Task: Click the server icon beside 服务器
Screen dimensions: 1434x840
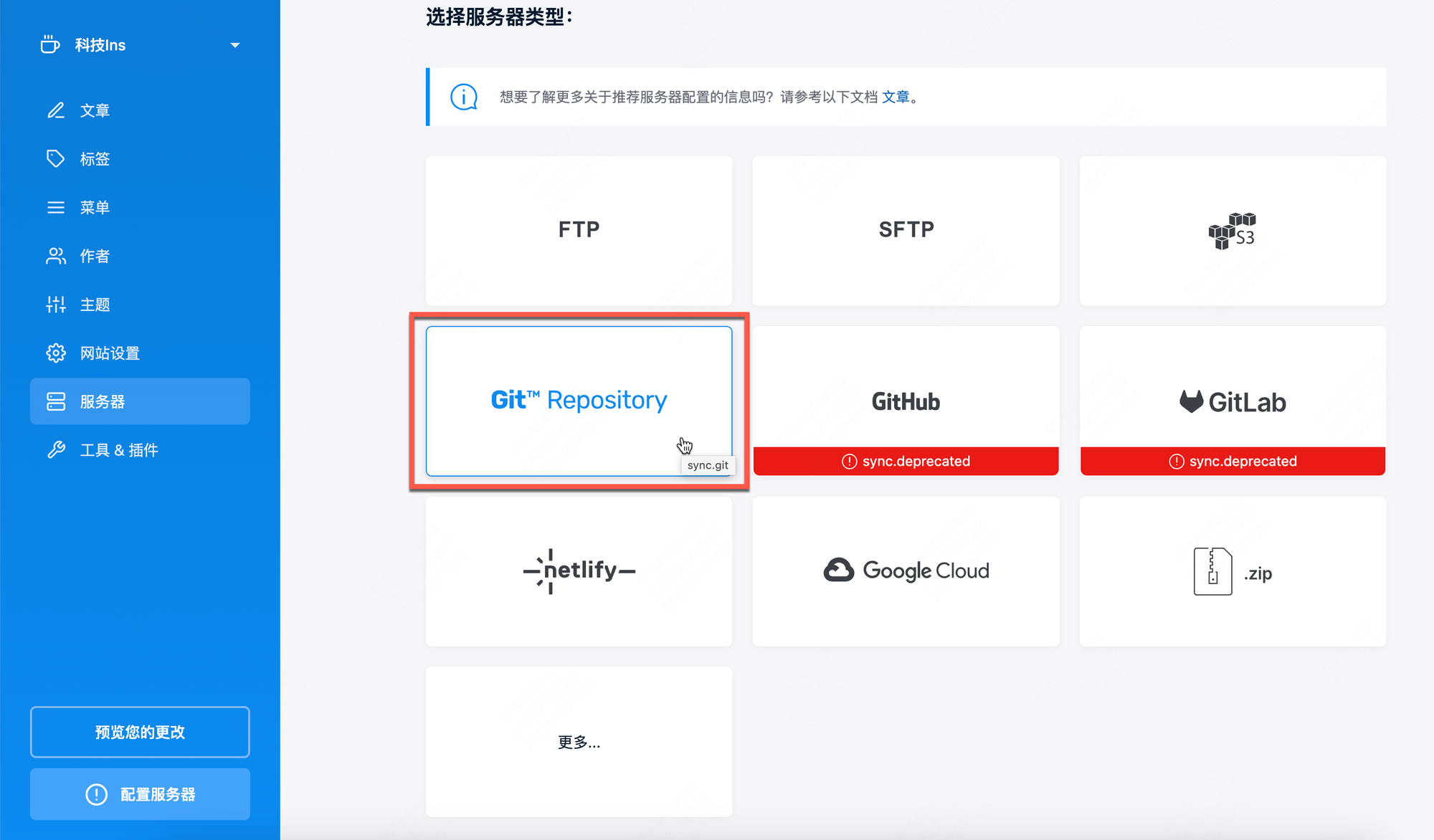Action: (56, 401)
